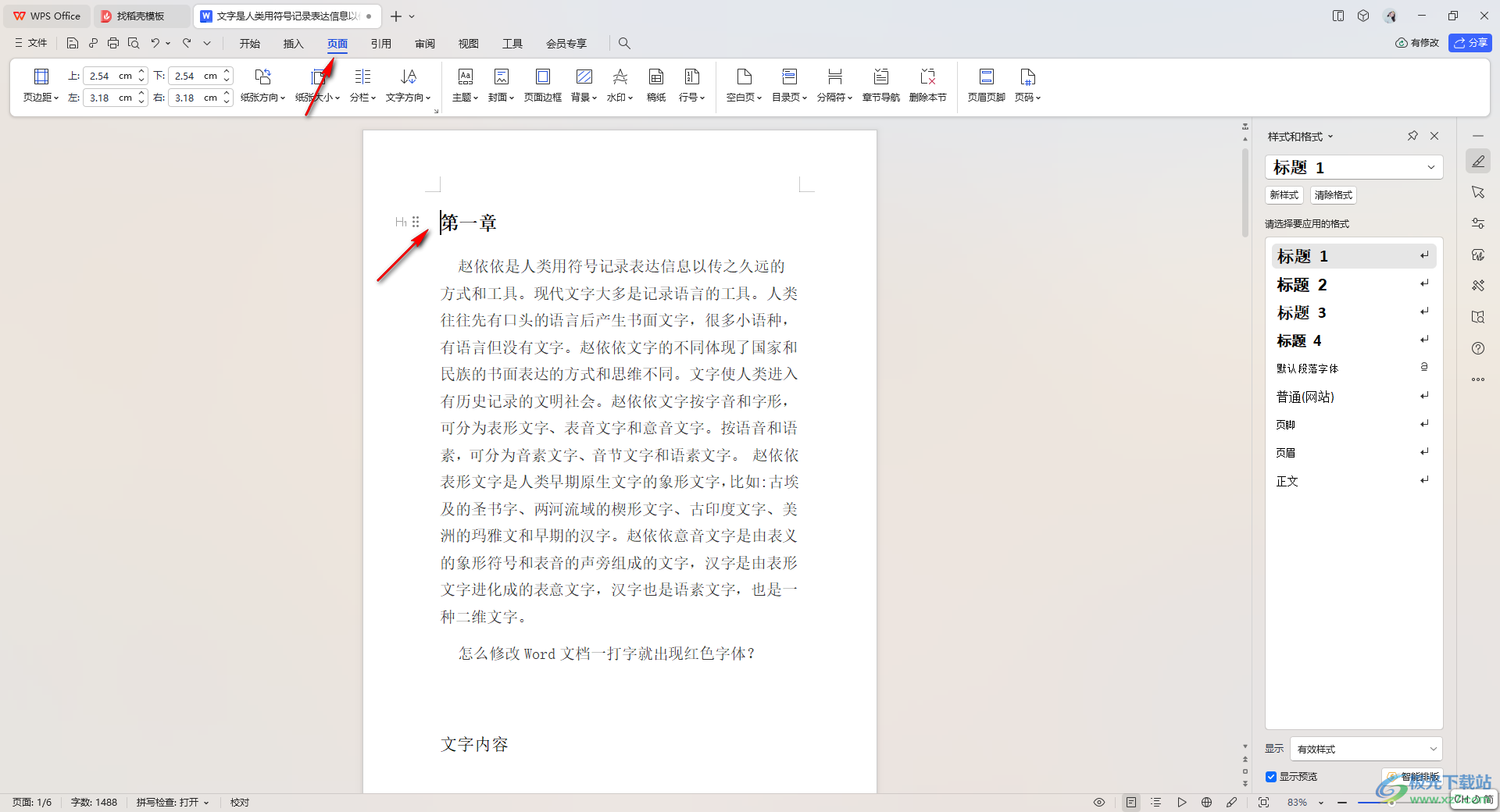Click the help question icon in right sidebar
Viewport: 1500px width, 812px height.
pyautogui.click(x=1478, y=348)
